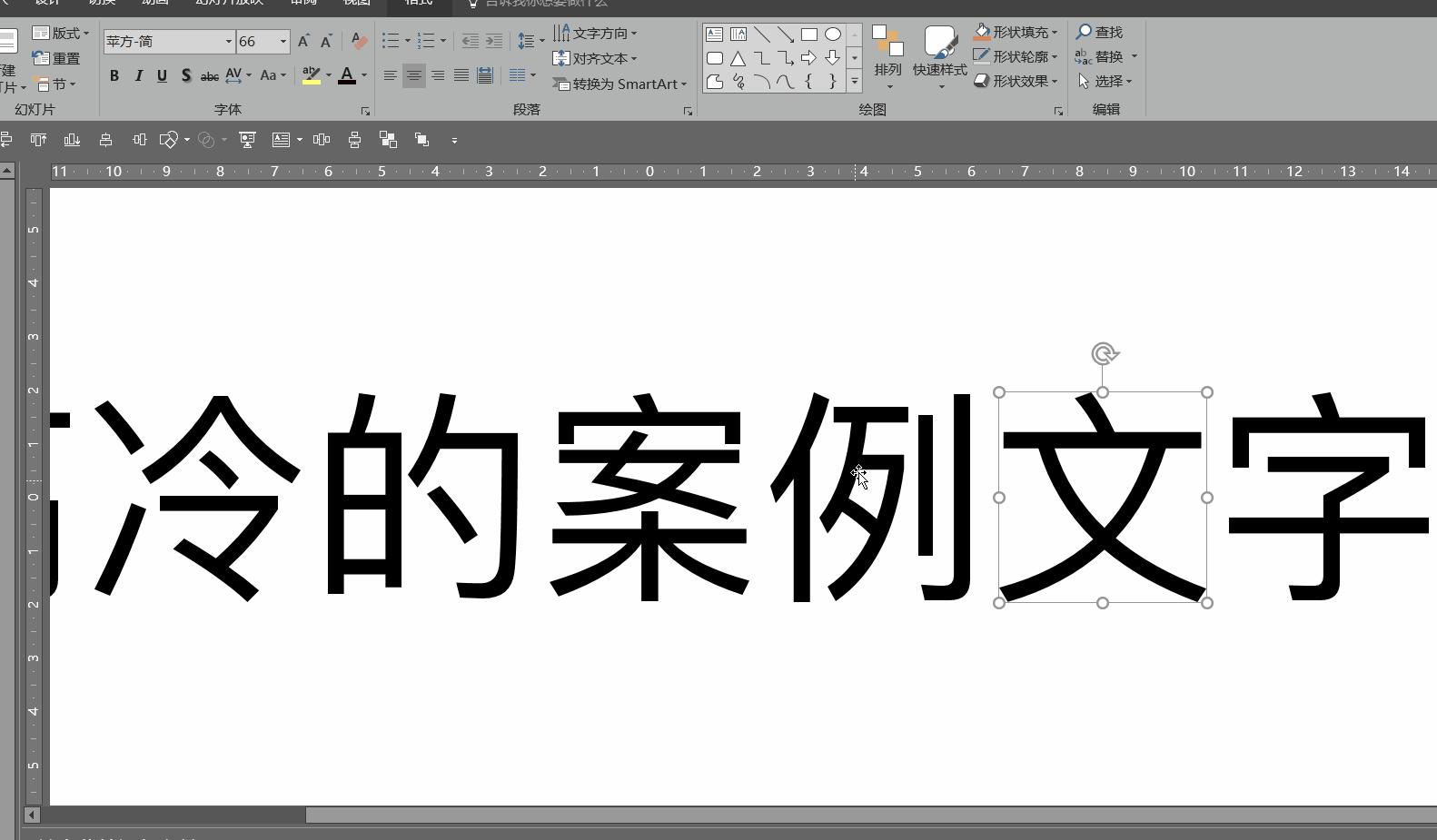Image resolution: width=1437 pixels, height=840 pixels.
Task: Open the 版式 layout dropdown
Action: [60, 33]
